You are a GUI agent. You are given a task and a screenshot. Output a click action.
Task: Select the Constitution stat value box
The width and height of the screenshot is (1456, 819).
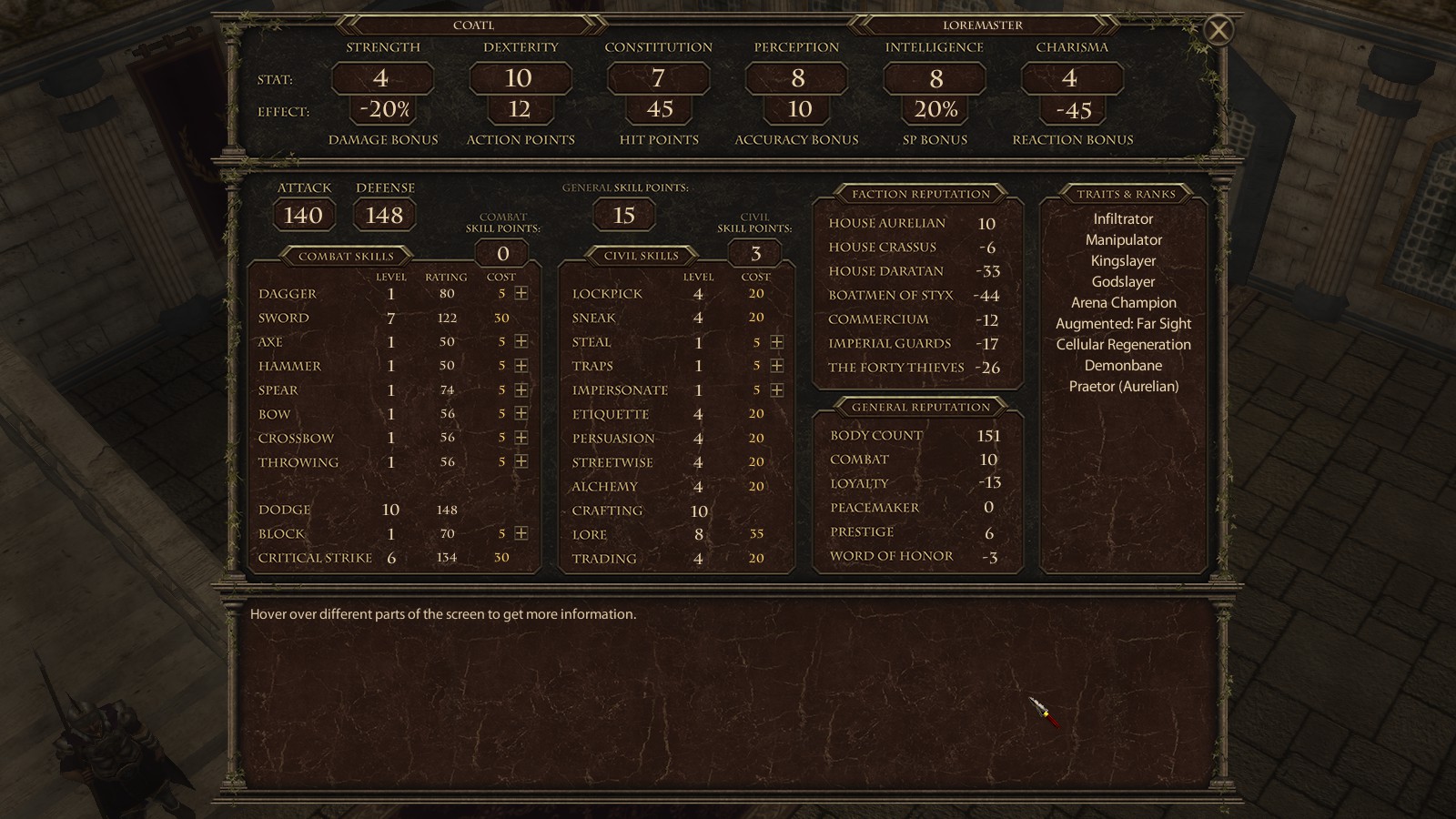[658, 78]
